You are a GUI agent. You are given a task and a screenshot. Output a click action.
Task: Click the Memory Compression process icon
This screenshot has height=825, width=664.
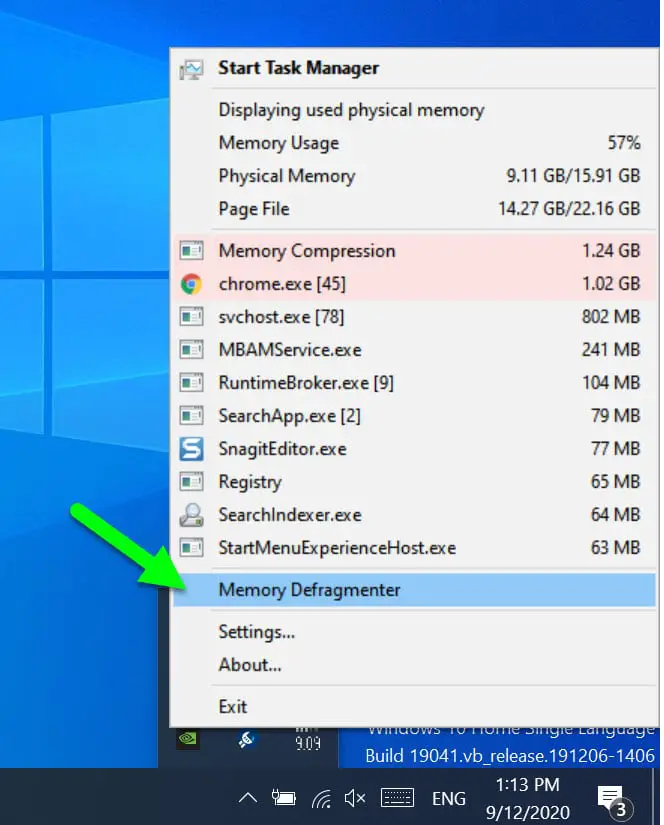pos(191,251)
